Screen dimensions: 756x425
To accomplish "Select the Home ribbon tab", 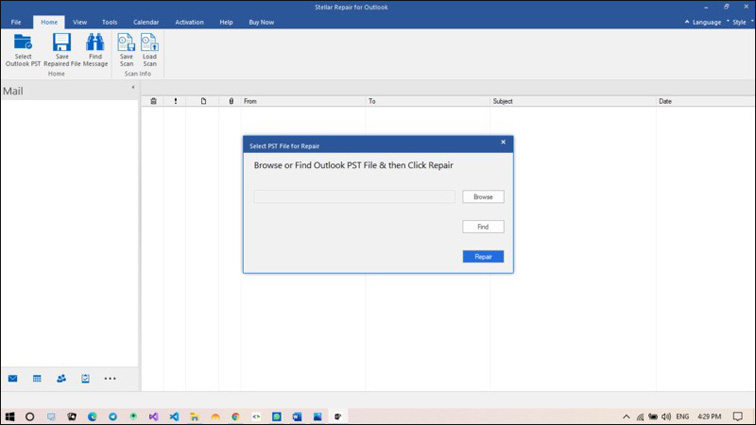I will 49,22.
